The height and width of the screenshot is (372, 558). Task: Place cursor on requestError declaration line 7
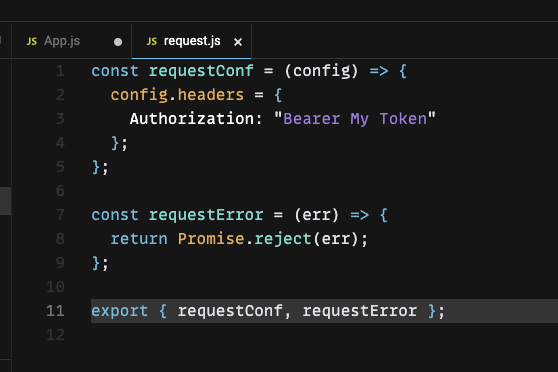206,215
